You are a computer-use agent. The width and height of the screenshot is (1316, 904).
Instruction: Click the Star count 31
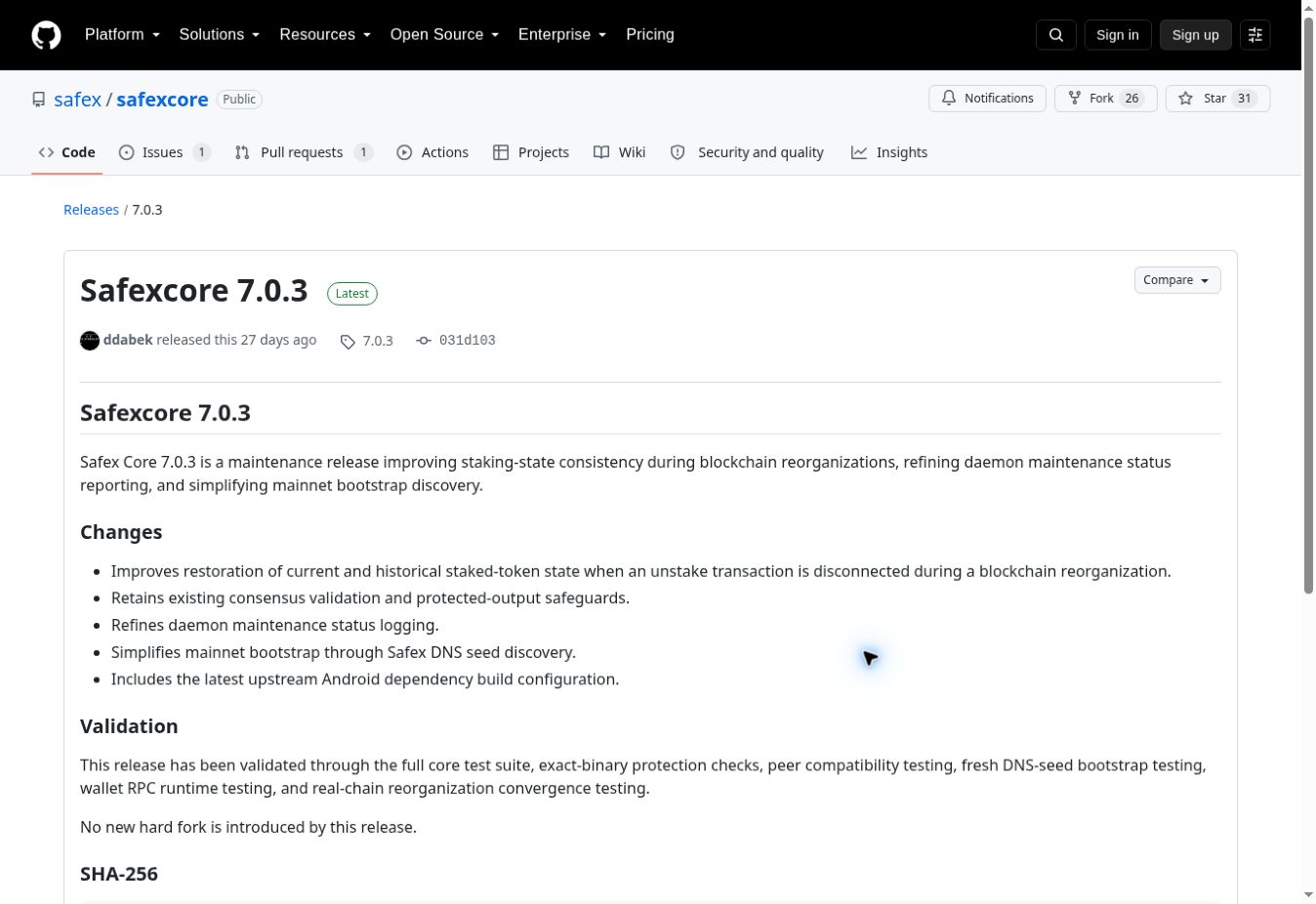click(1244, 99)
